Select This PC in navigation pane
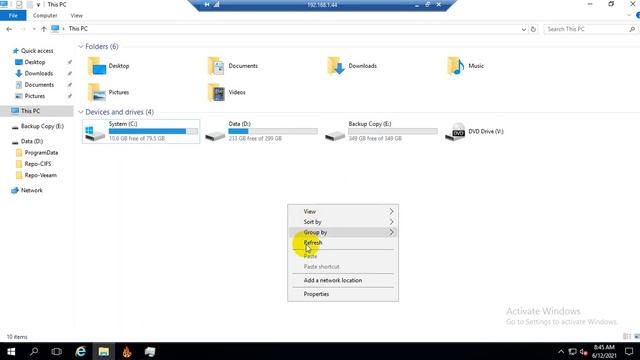This screenshot has height=360, width=640. click(37, 111)
